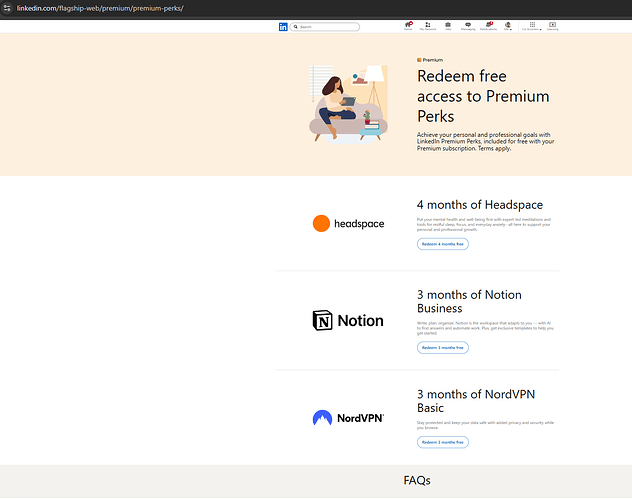Go to the Jobs briefcase icon
The width and height of the screenshot is (632, 499).
point(448,26)
